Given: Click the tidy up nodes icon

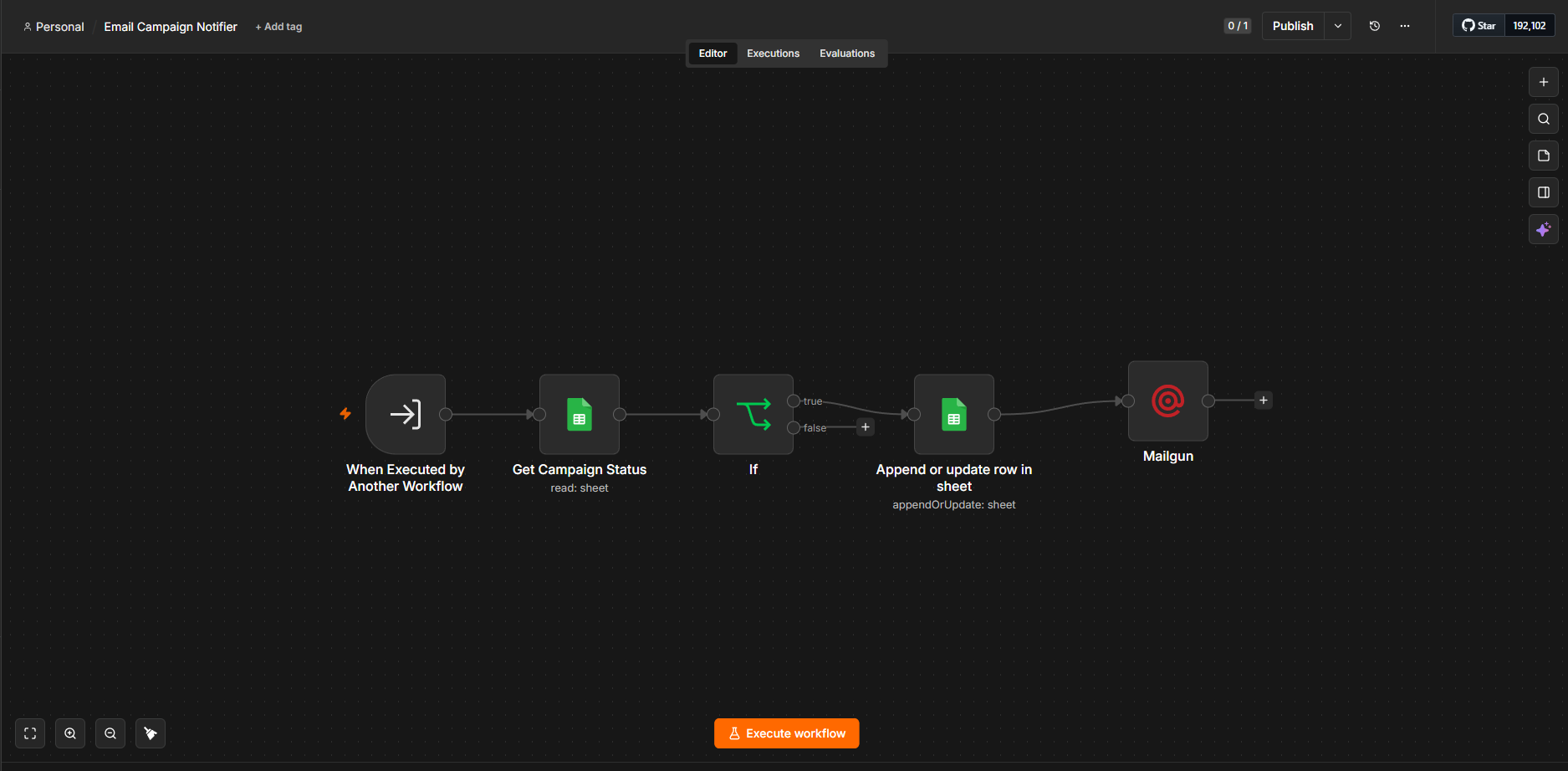Looking at the screenshot, I should point(151,733).
